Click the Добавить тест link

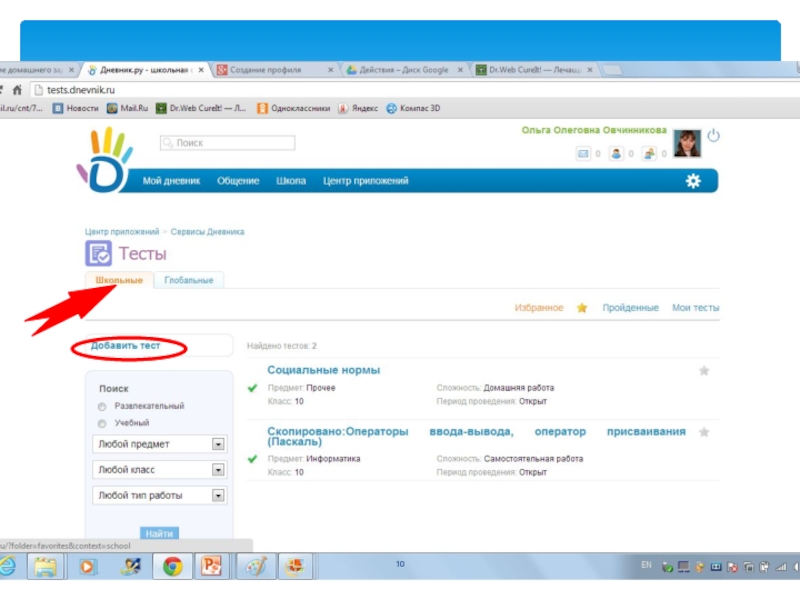pyautogui.click(x=126, y=345)
